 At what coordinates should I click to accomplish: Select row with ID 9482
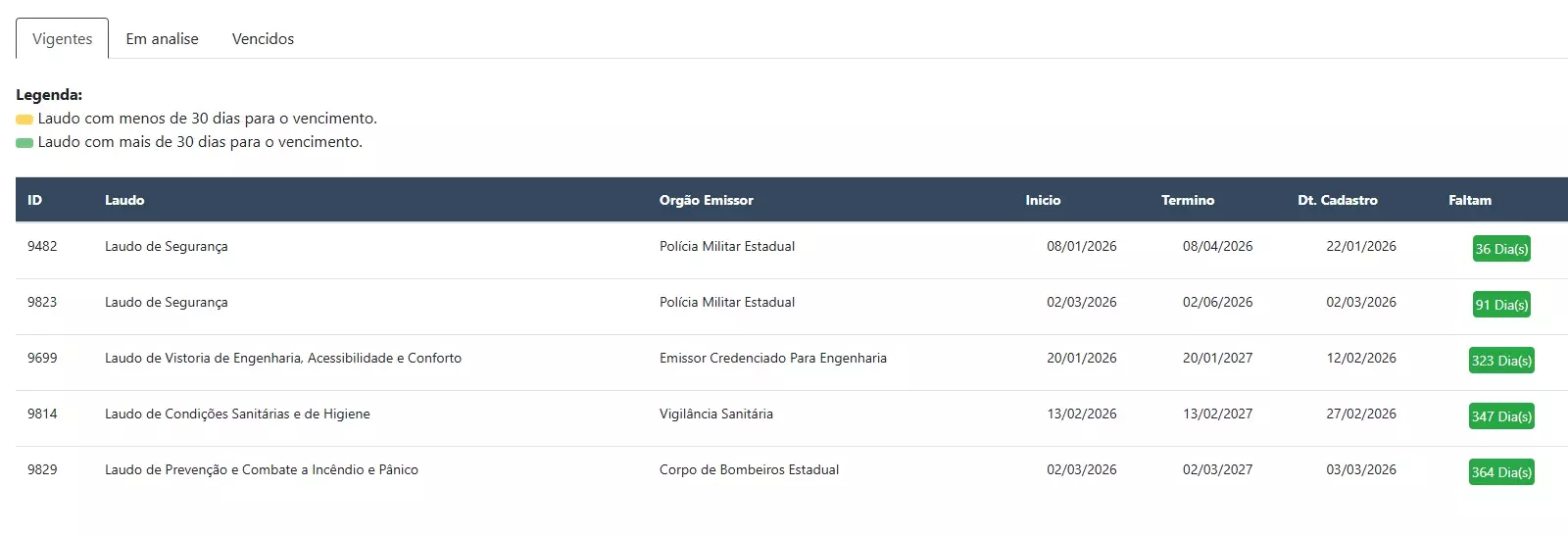pos(42,247)
